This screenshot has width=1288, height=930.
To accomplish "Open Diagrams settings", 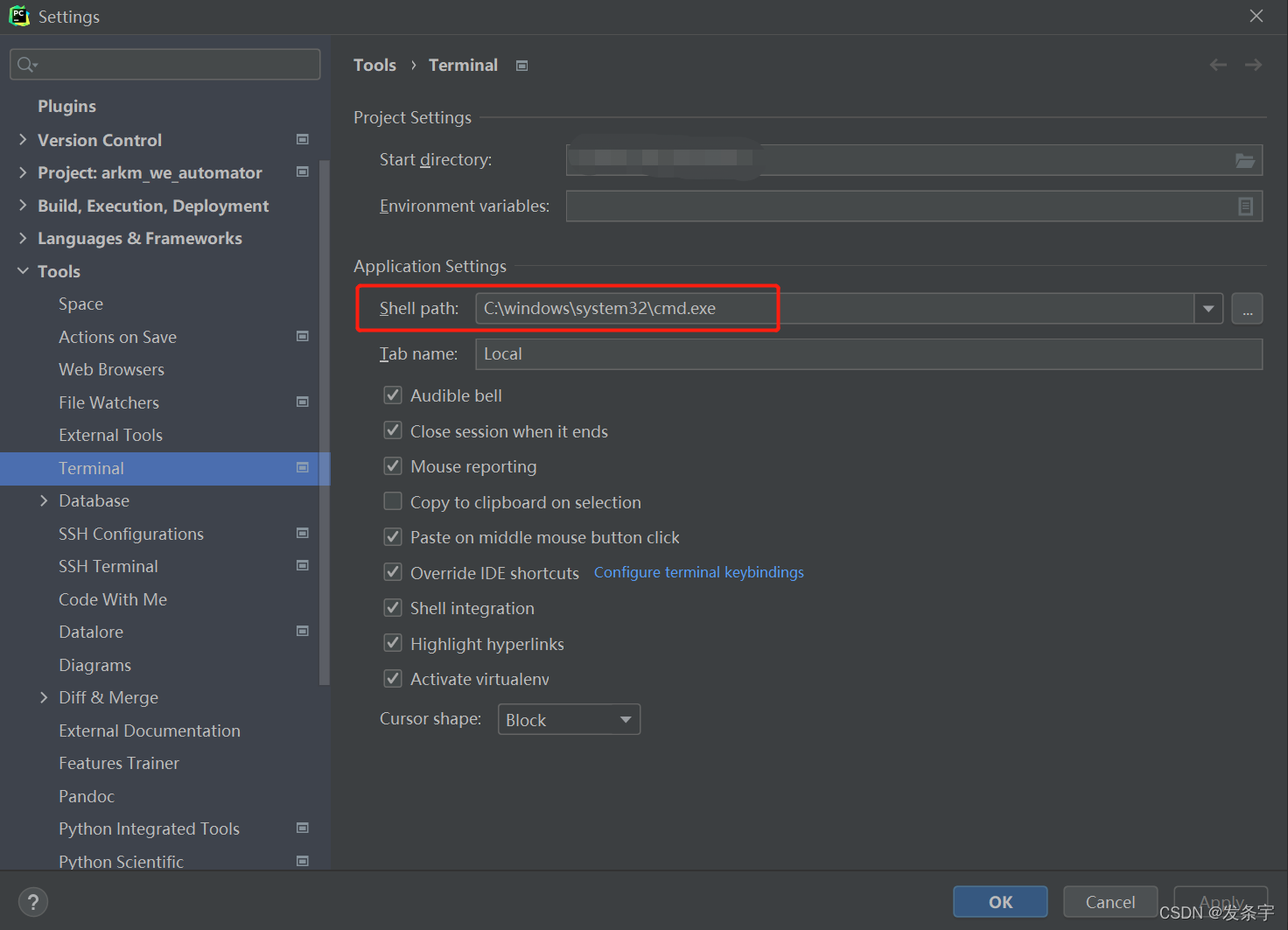I will [x=94, y=665].
